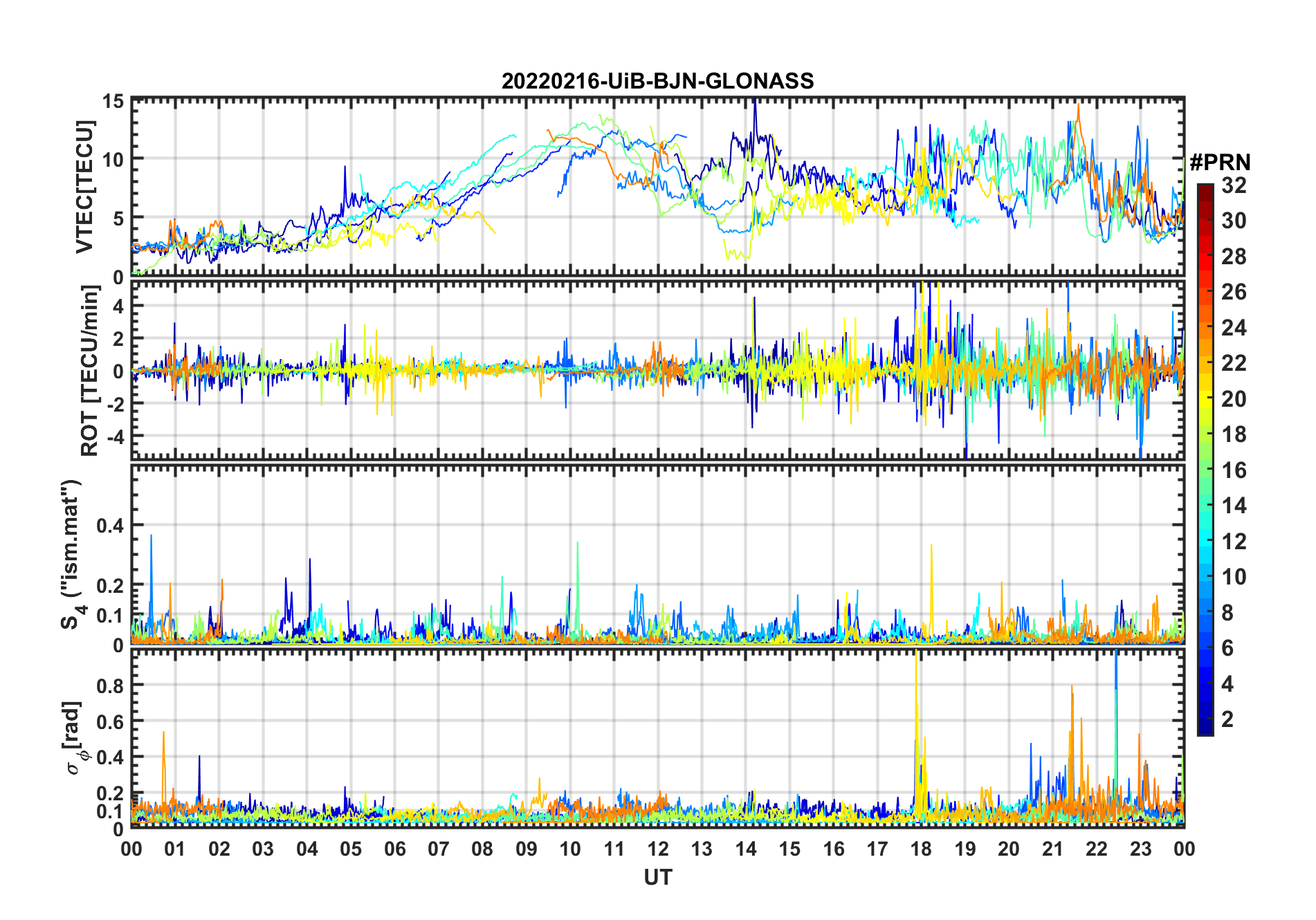The width and height of the screenshot is (1316, 920).
Task: Click x-axis tick label 06
Action: 395,849
